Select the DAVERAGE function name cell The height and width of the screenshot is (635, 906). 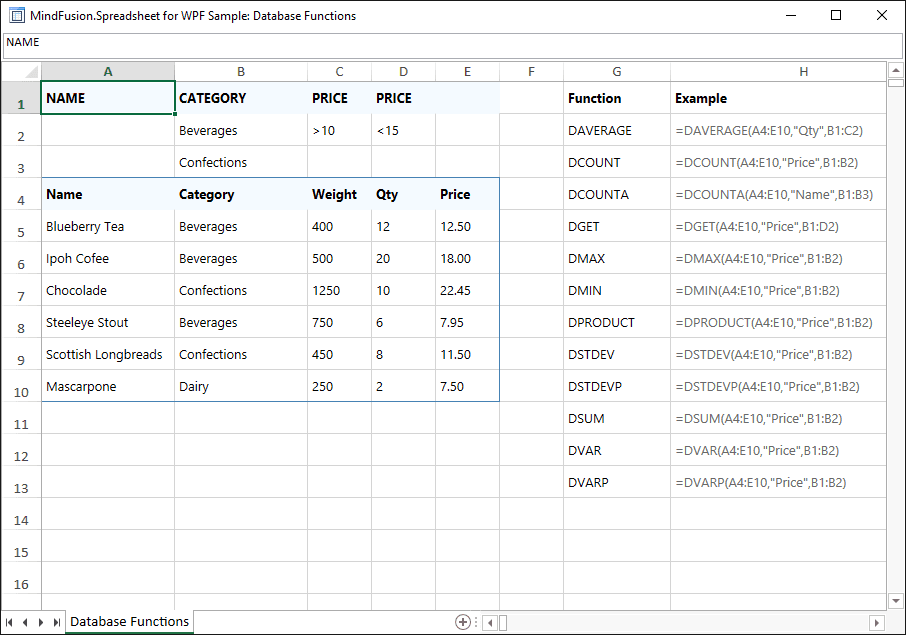[x=617, y=130]
